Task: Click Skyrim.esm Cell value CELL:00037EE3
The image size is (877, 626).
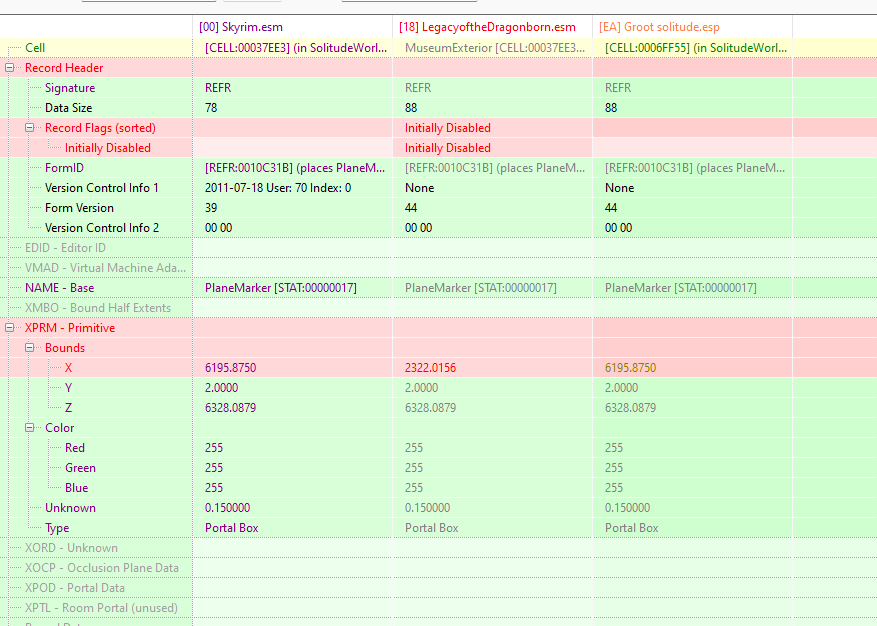Action: [x=296, y=48]
